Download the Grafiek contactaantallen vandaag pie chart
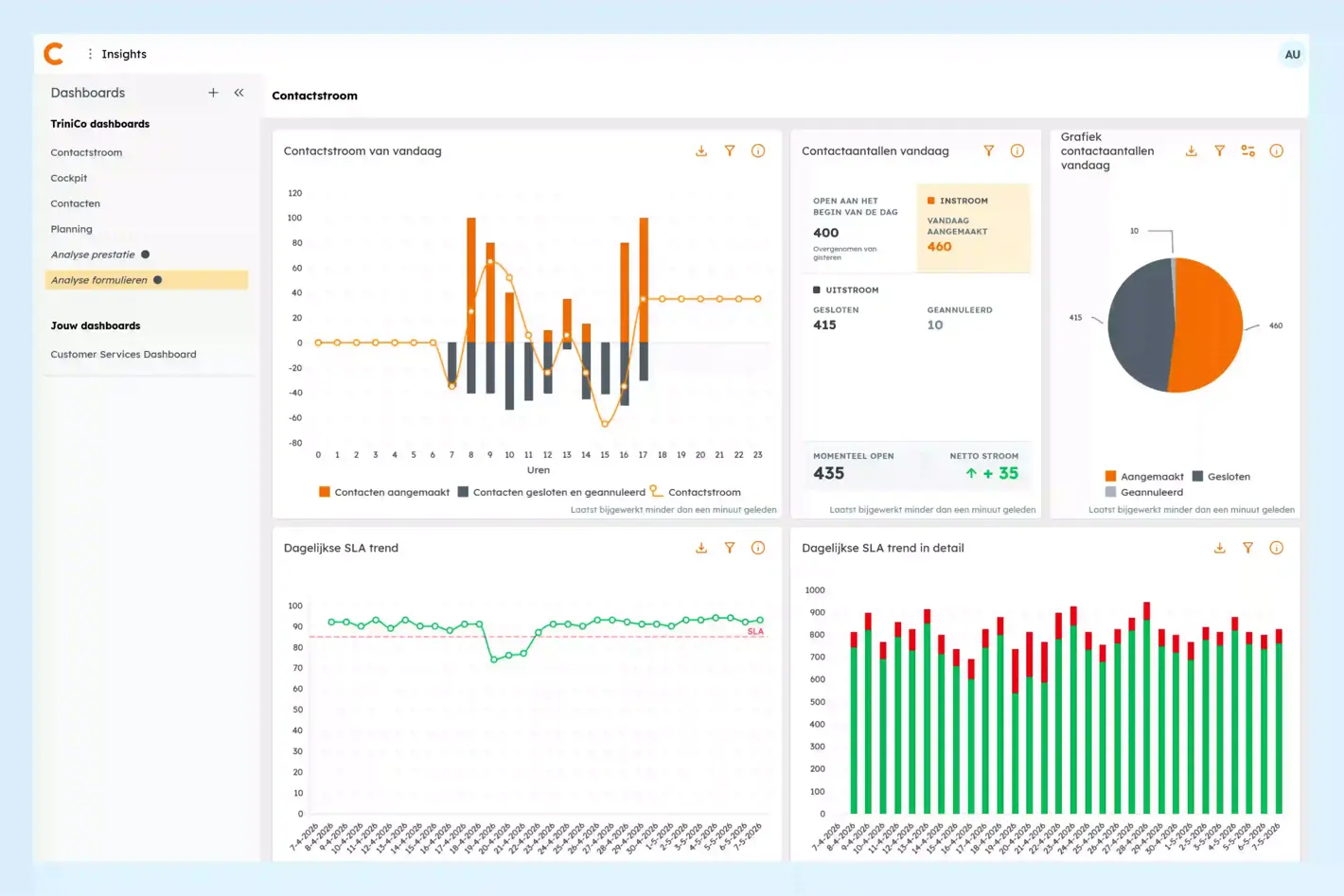This screenshot has width=1344, height=896. tap(1192, 151)
